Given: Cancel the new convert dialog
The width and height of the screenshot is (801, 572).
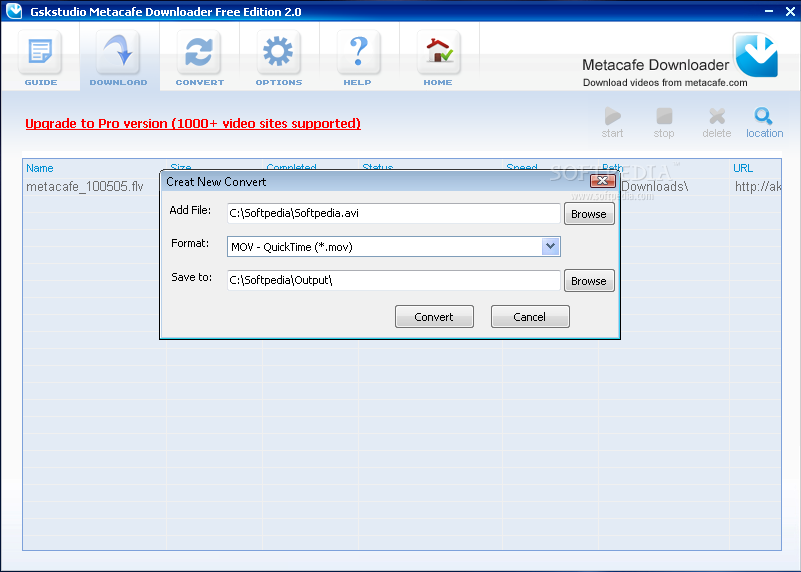Looking at the screenshot, I should [x=530, y=317].
